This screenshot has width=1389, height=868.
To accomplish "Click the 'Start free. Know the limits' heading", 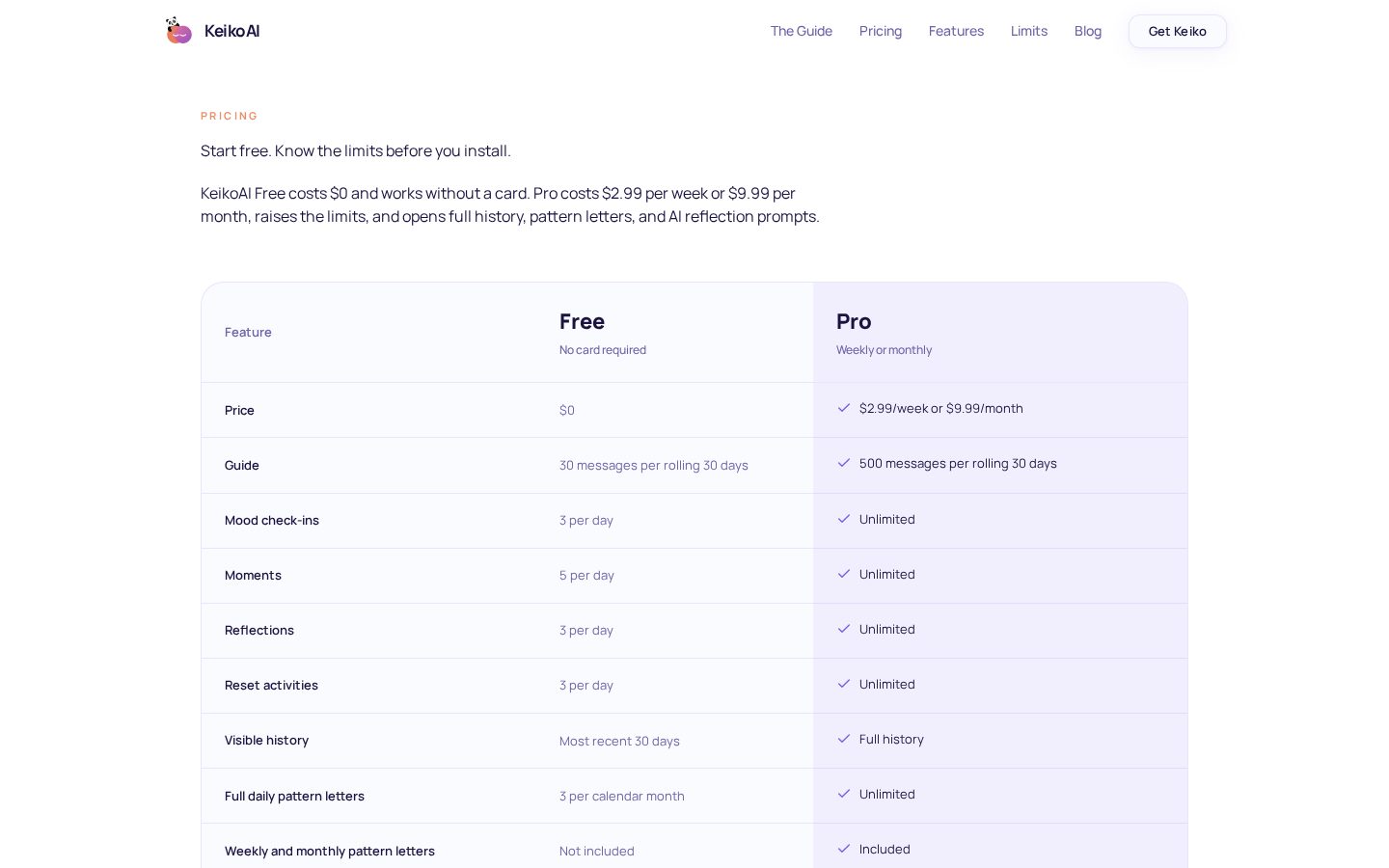I will [x=356, y=150].
